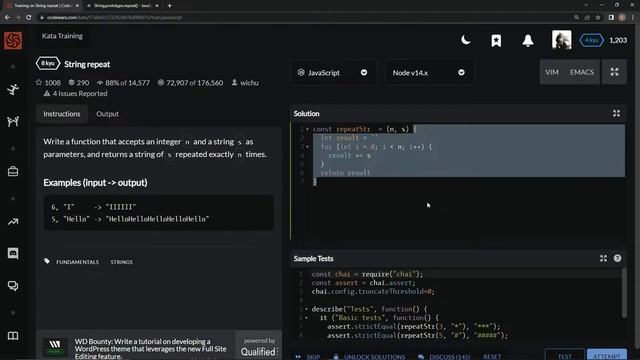Toggle dark mode moon icon
The width and height of the screenshot is (640, 360).
click(x=466, y=40)
